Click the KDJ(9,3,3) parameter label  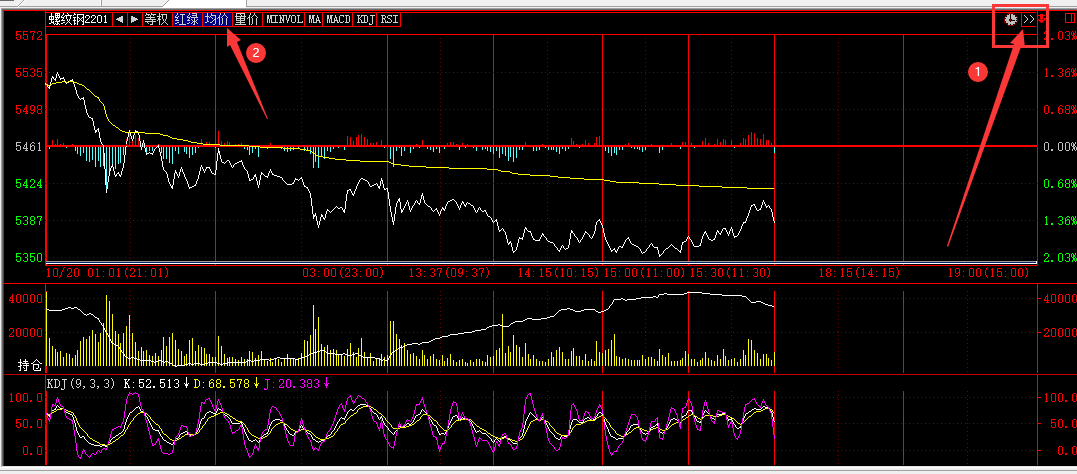80,384
